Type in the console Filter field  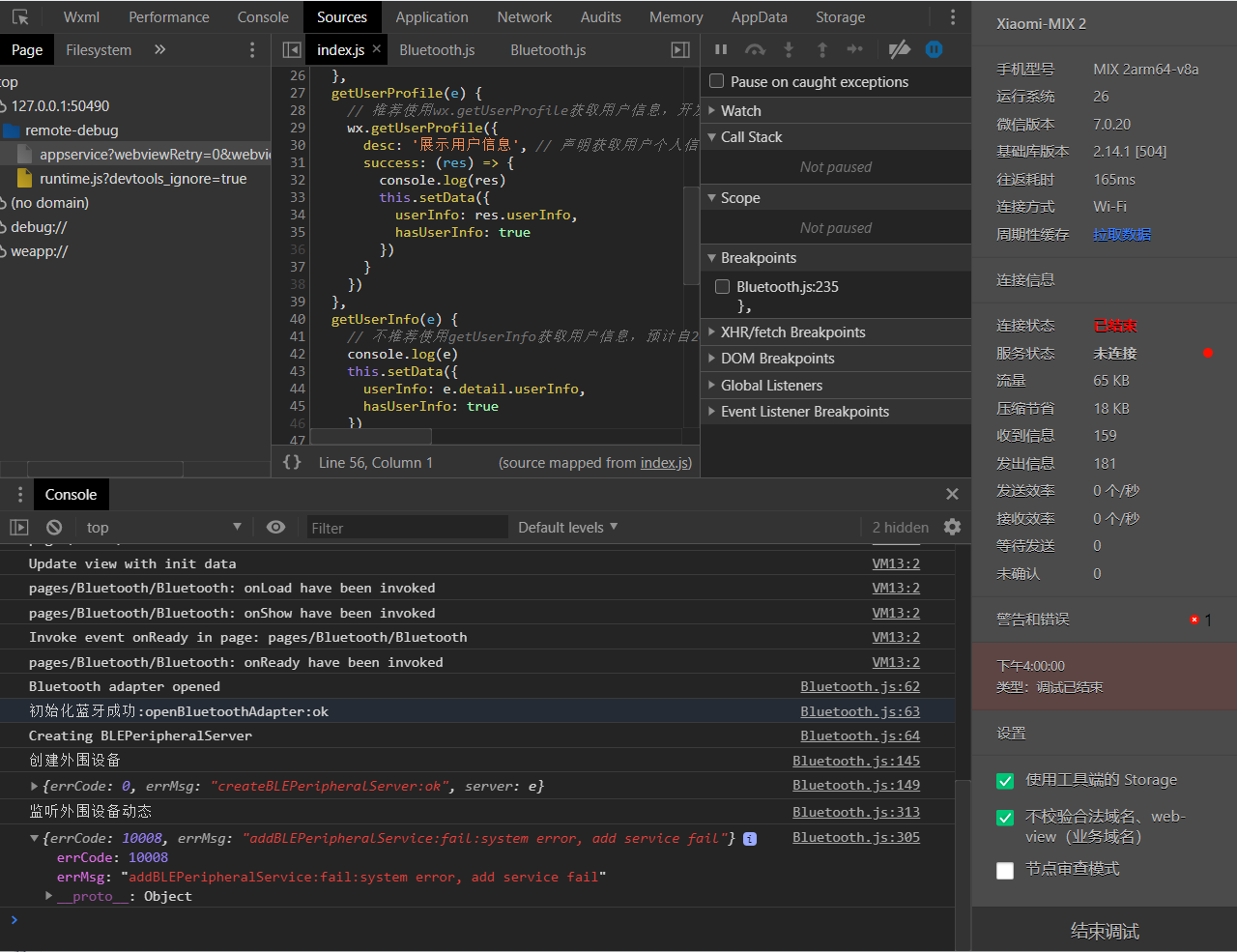coord(406,528)
